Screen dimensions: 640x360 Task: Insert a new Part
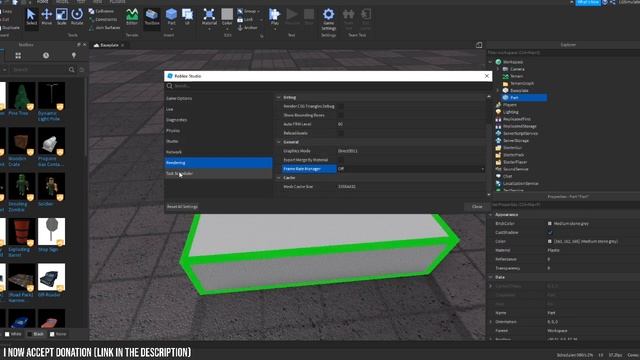171,17
